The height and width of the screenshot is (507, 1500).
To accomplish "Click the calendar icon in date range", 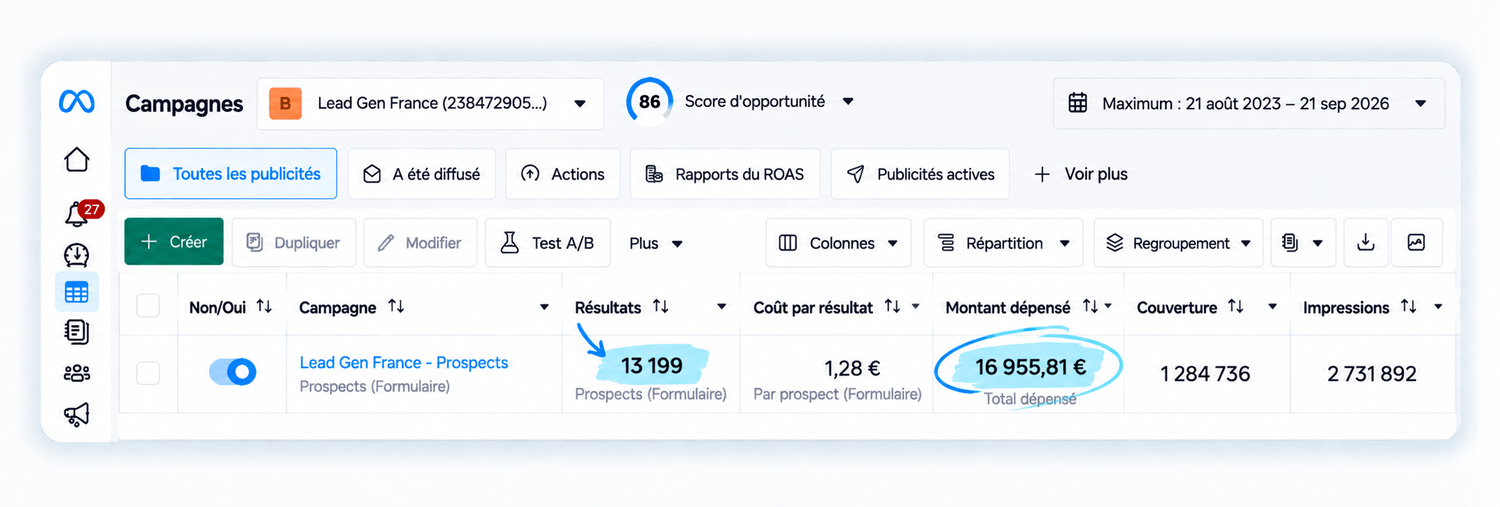I will tap(1078, 103).
